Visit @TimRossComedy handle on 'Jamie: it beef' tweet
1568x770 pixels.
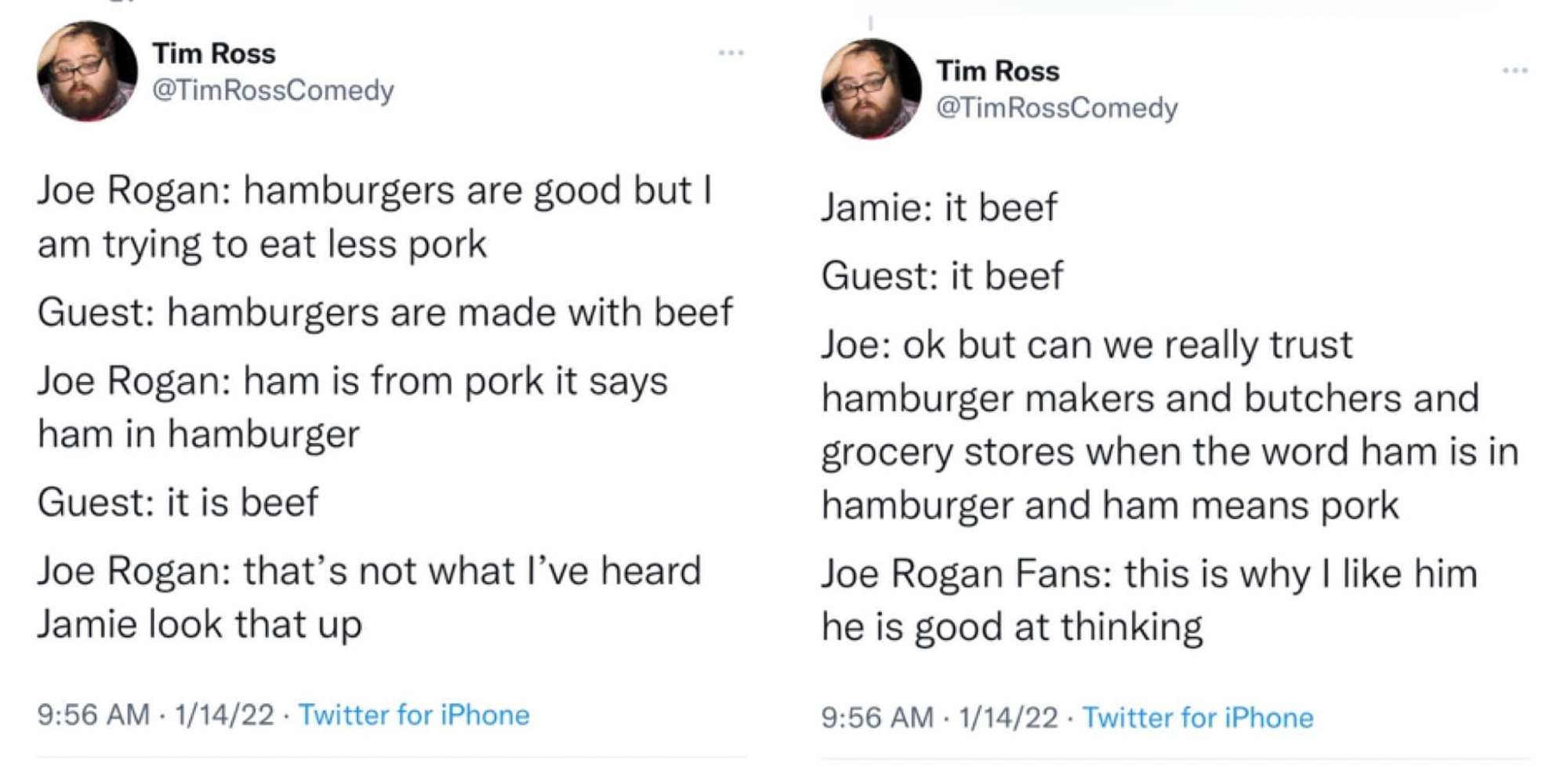coord(1057,107)
